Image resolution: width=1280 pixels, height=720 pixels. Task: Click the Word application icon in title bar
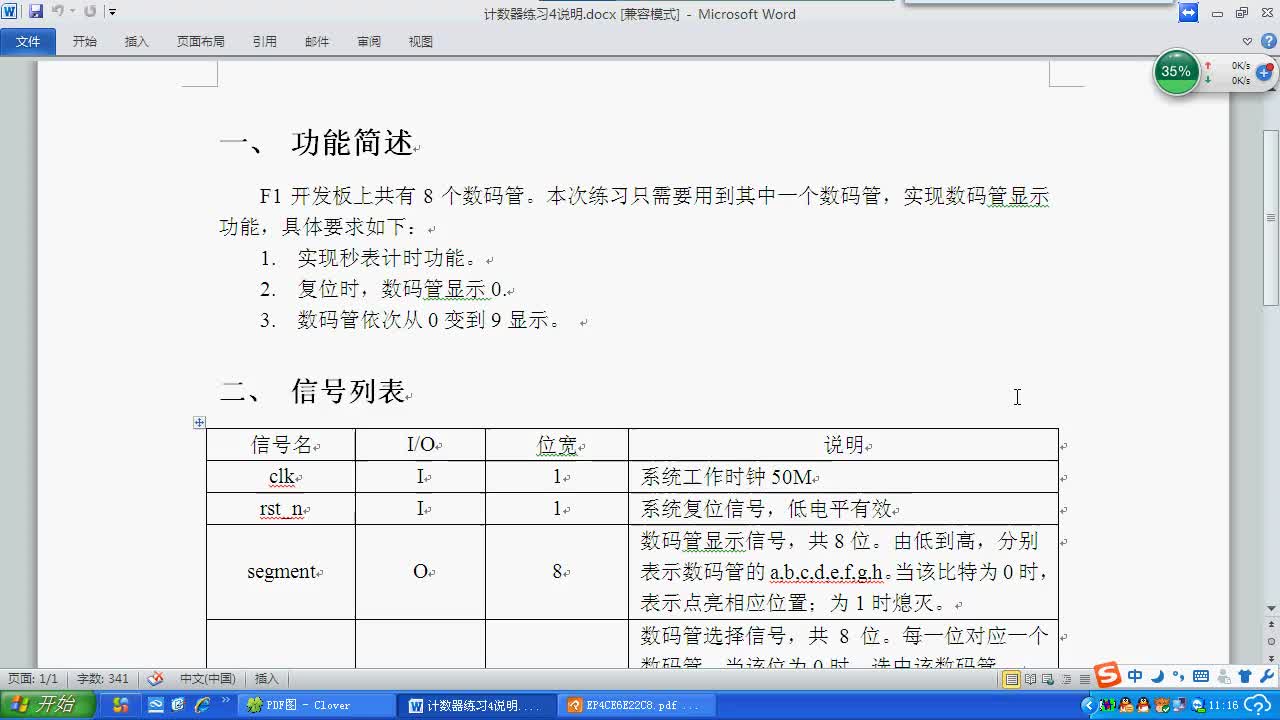[9, 12]
